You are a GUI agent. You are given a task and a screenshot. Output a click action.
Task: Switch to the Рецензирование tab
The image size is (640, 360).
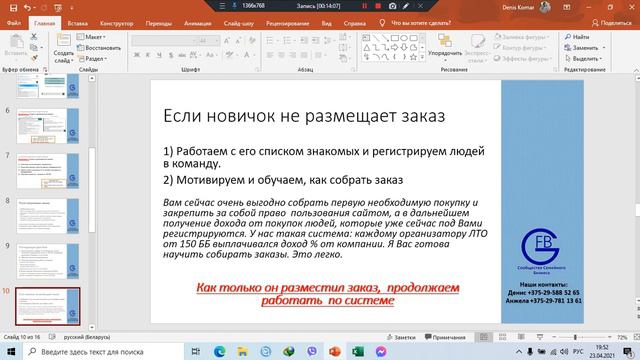[x=287, y=23]
